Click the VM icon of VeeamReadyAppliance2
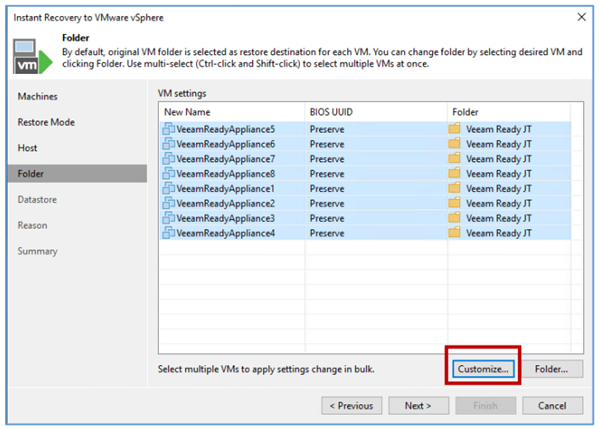This screenshot has height=429, width=602. pos(169,203)
